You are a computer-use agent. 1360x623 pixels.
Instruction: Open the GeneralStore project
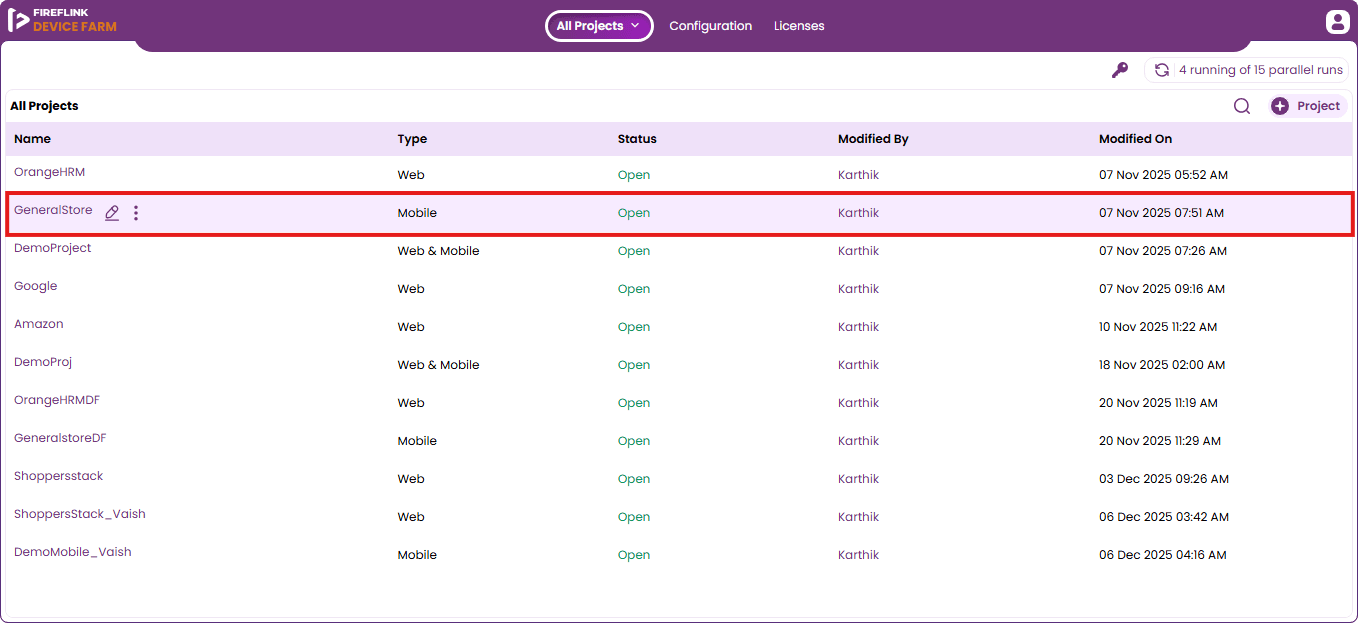53,210
